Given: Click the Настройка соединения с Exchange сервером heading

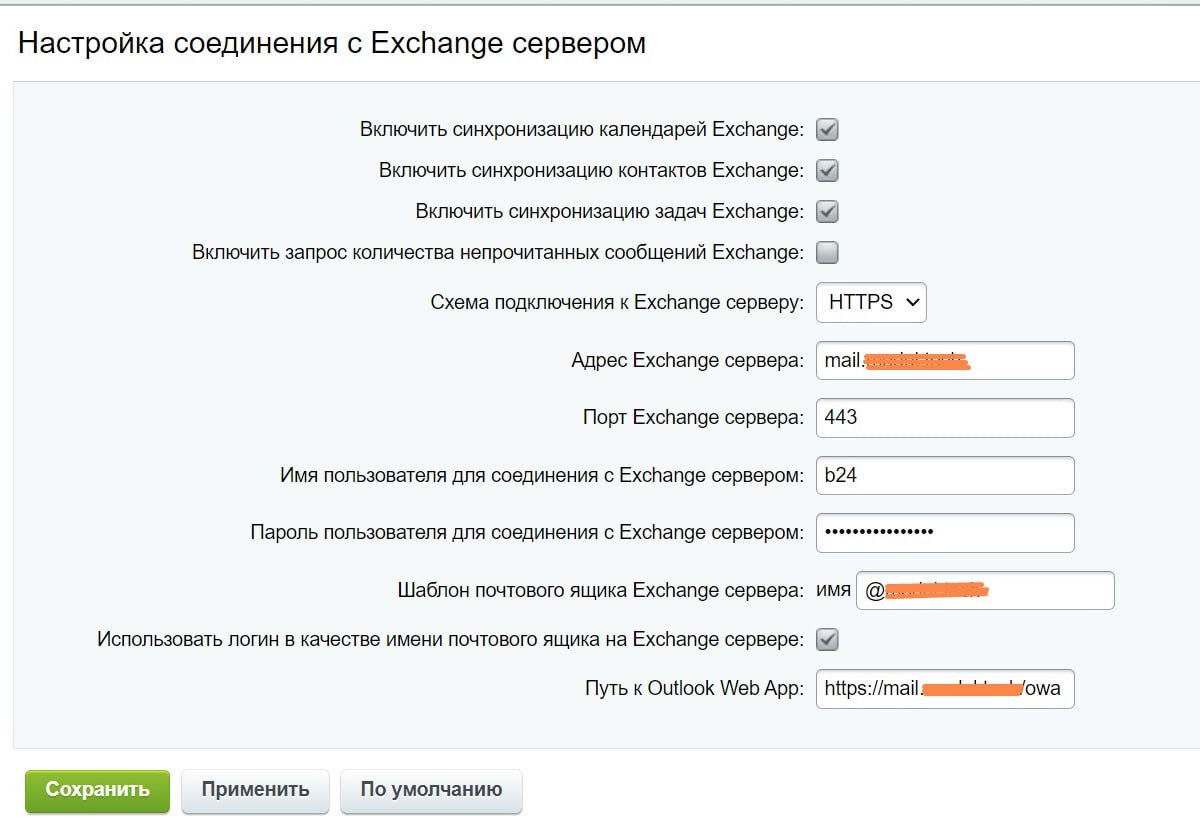Looking at the screenshot, I should [x=332, y=44].
